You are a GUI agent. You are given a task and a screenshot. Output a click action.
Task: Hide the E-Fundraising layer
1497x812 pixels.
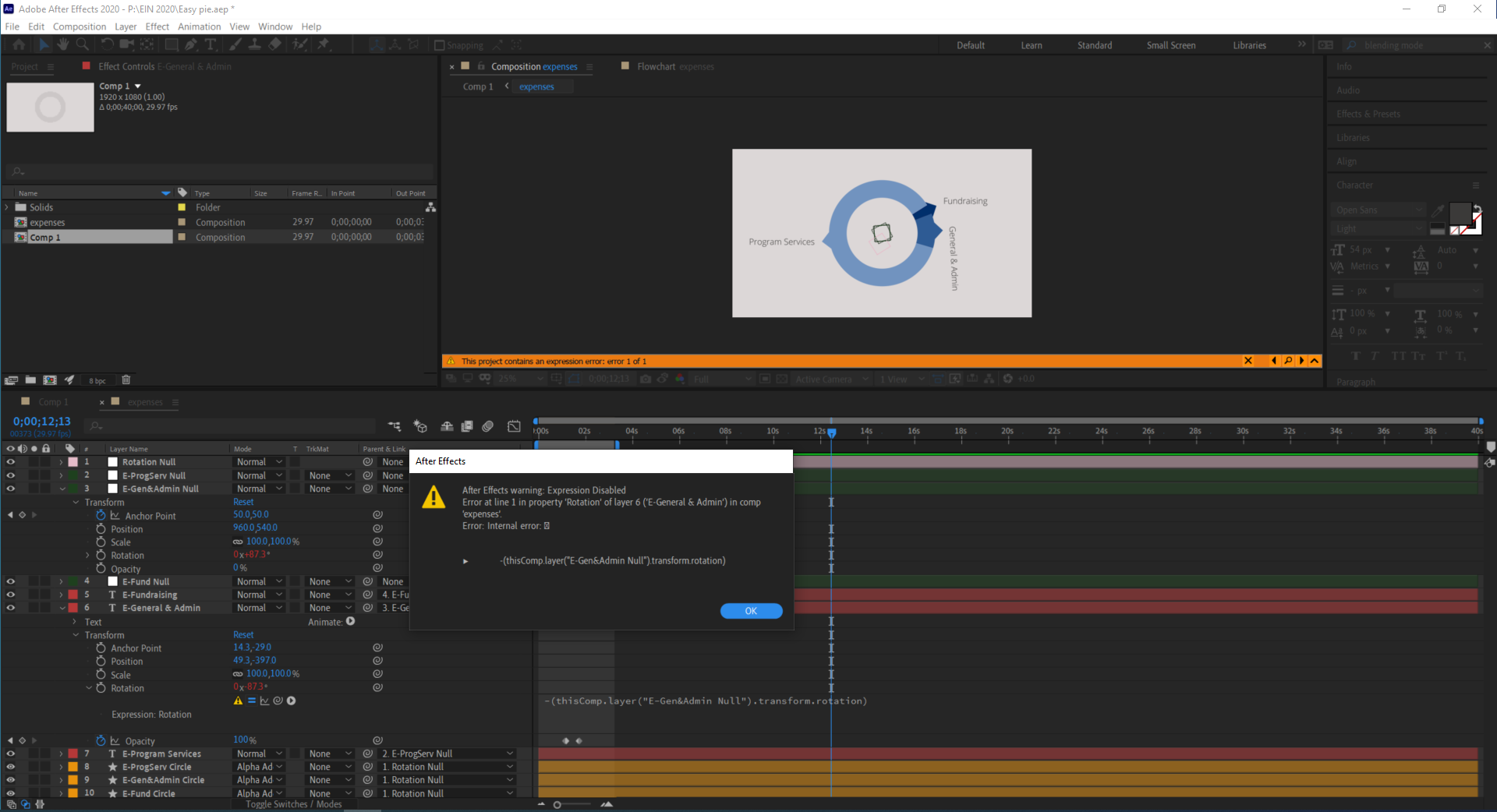(11, 595)
